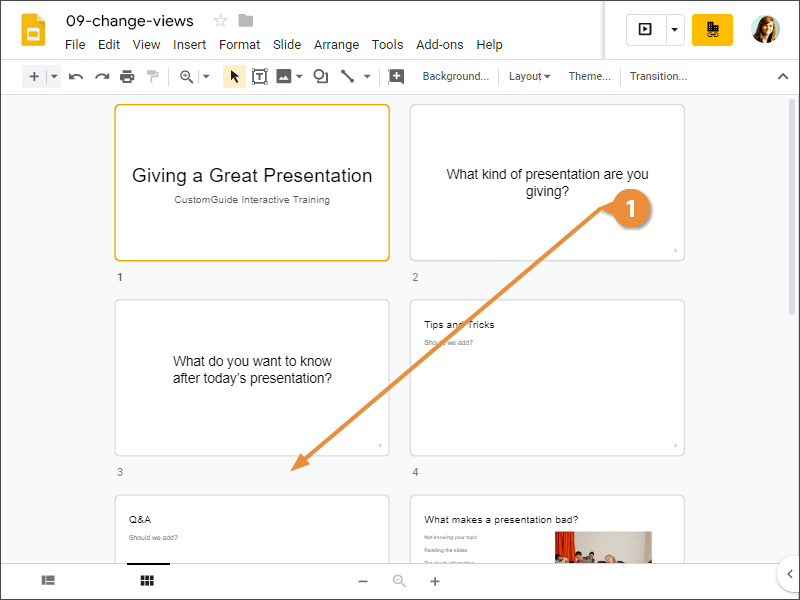Click the Add comment icon
The width and height of the screenshot is (800, 600).
tap(396, 76)
